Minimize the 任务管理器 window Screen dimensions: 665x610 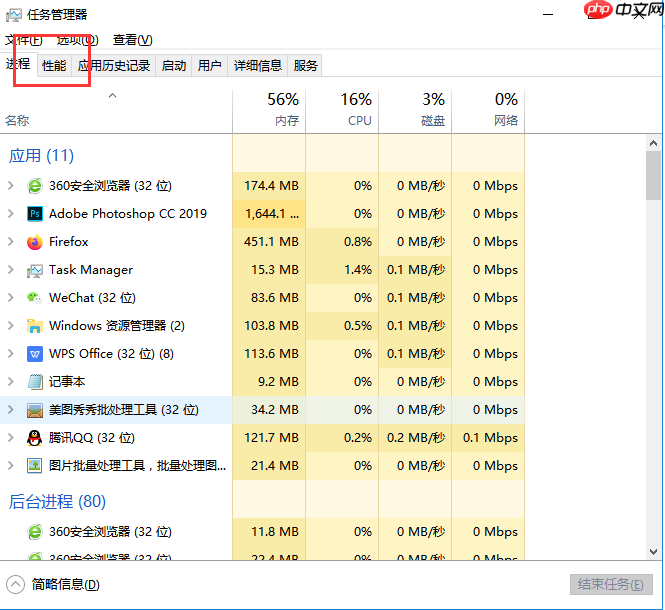548,15
